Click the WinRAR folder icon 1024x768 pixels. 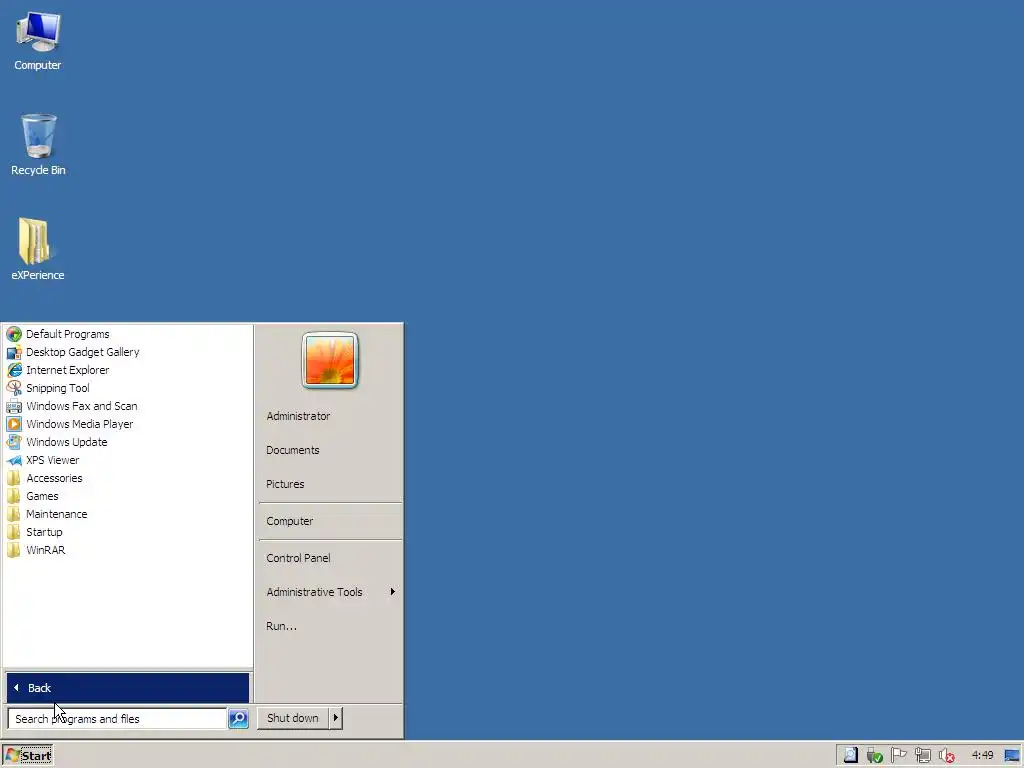coord(14,550)
